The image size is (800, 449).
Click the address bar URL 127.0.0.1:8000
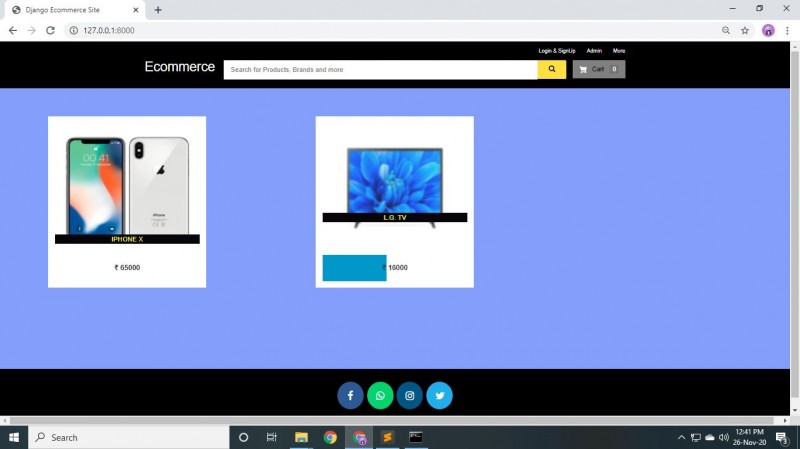click(109, 31)
